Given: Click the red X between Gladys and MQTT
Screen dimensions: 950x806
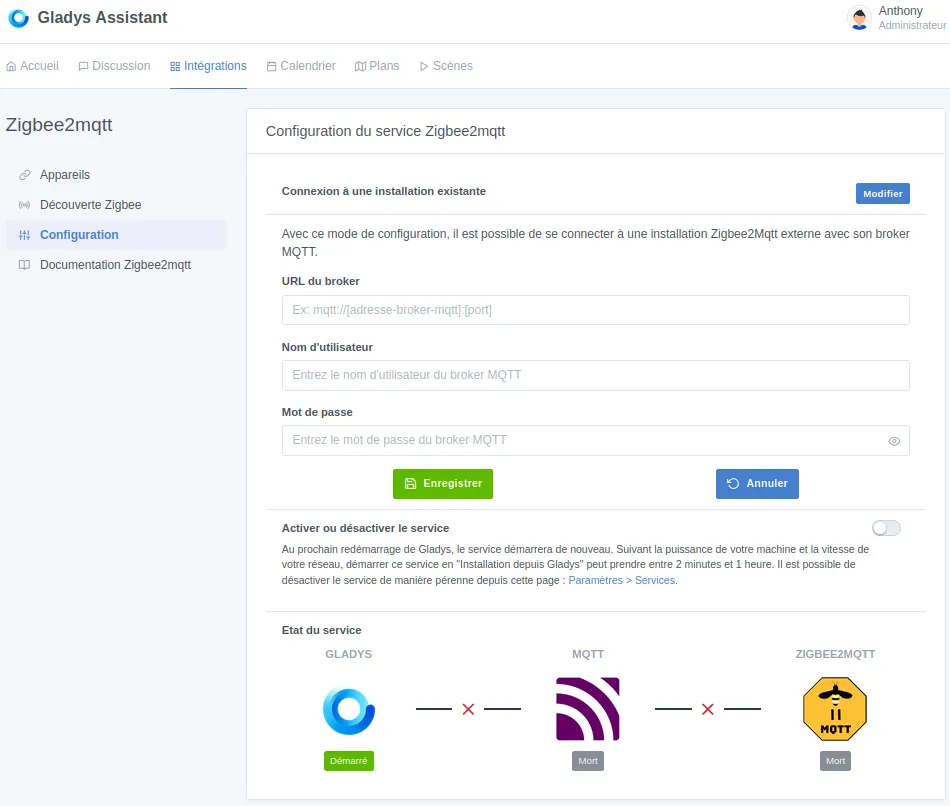Looking at the screenshot, I should 467,709.
